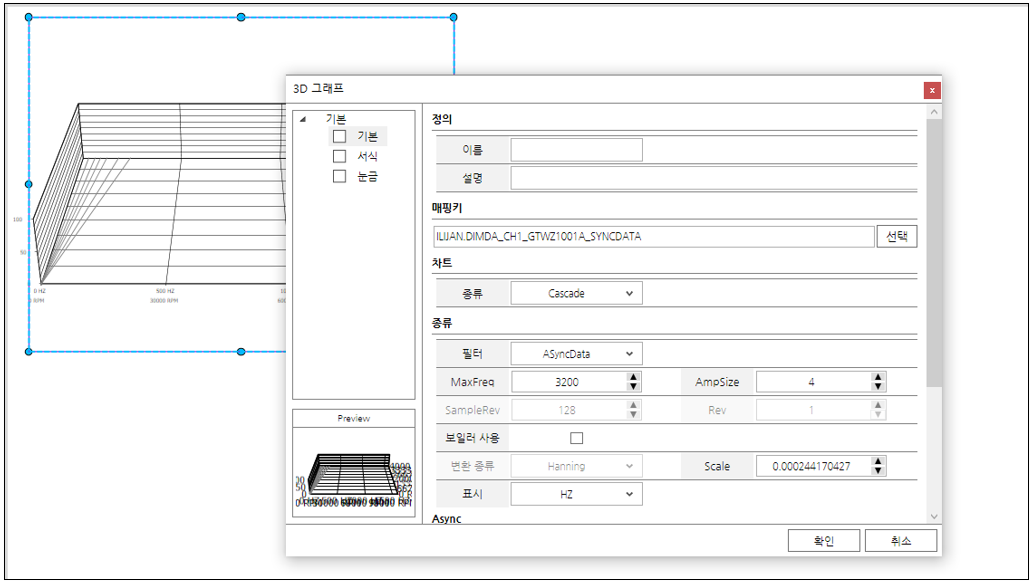Open the 표시 HZ dropdown
Image resolution: width=1034 pixels, height=584 pixels.
coord(576,494)
